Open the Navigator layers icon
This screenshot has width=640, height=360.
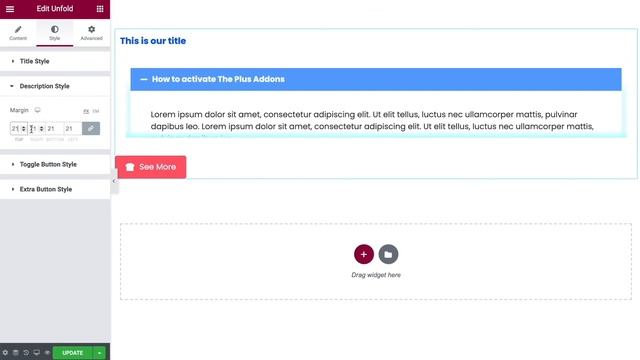coord(16,353)
